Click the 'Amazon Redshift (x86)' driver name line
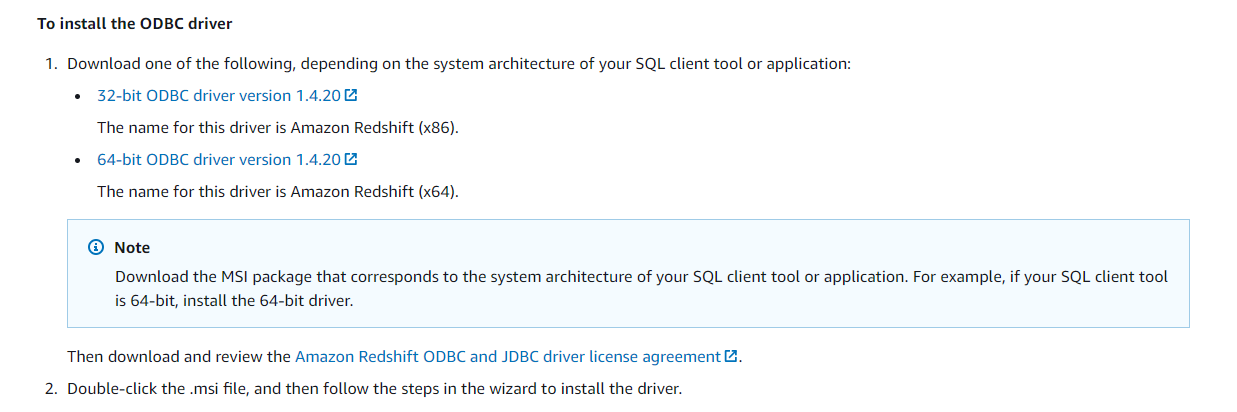1237x412 pixels. coord(278,128)
